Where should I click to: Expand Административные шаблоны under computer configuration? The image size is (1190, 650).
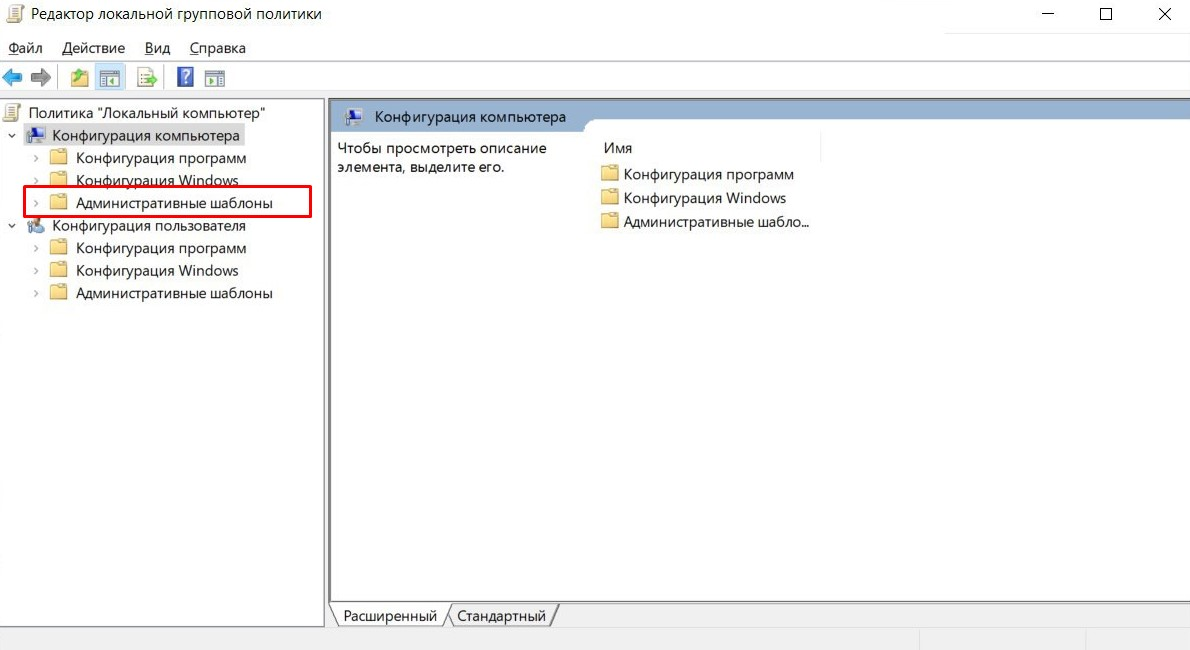[x=36, y=203]
